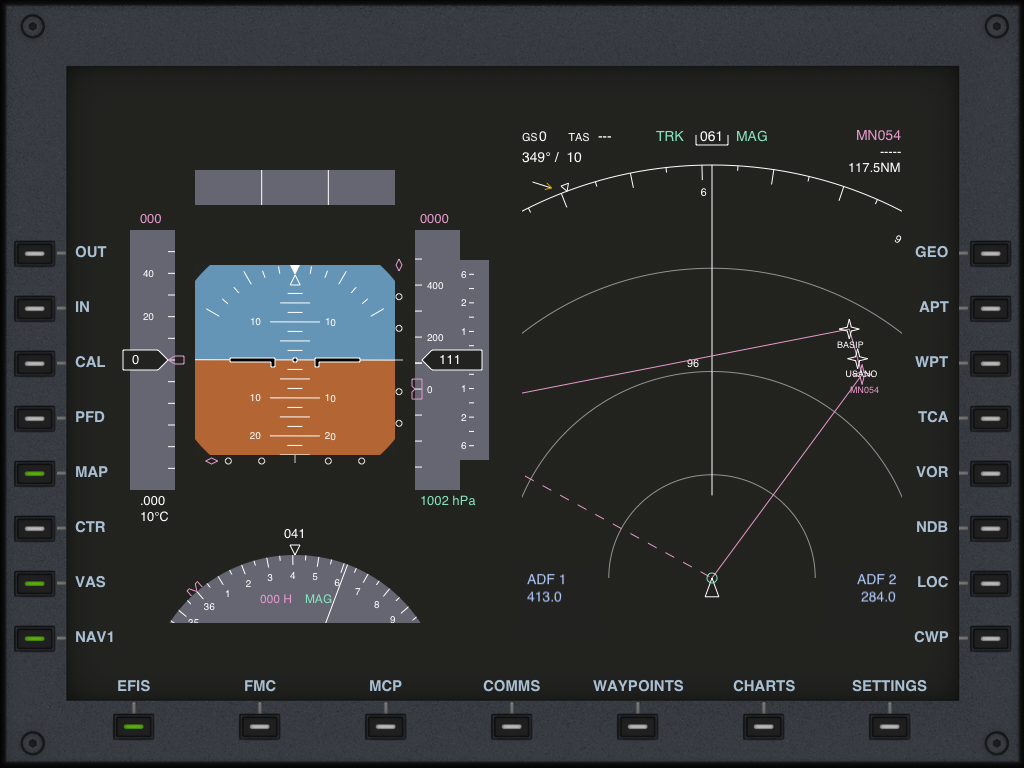The width and height of the screenshot is (1024, 768).
Task: Tap the magenta heading bug on compass
Action: tap(195, 590)
